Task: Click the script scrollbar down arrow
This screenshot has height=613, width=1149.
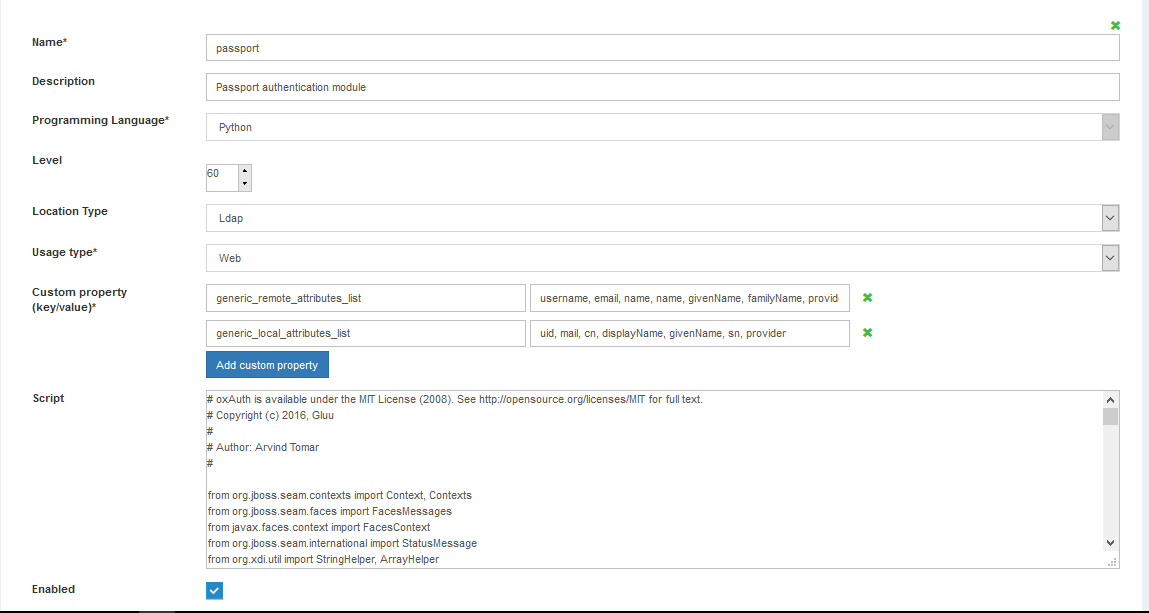Action: tap(1110, 541)
